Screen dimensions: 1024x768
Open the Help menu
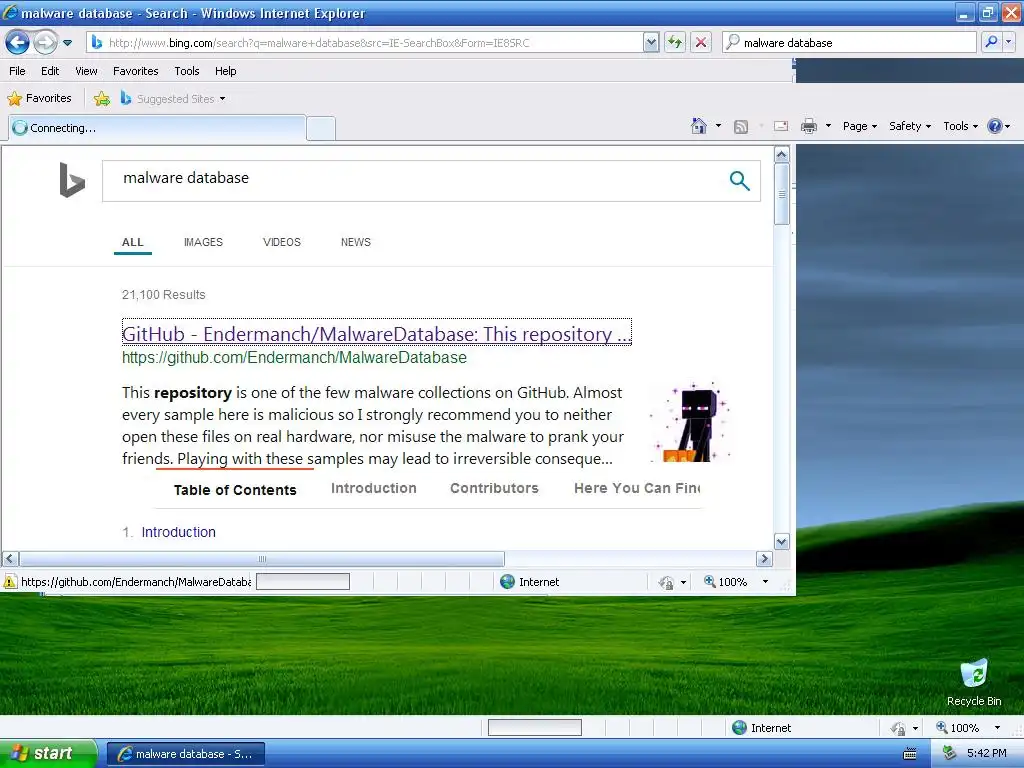click(226, 71)
